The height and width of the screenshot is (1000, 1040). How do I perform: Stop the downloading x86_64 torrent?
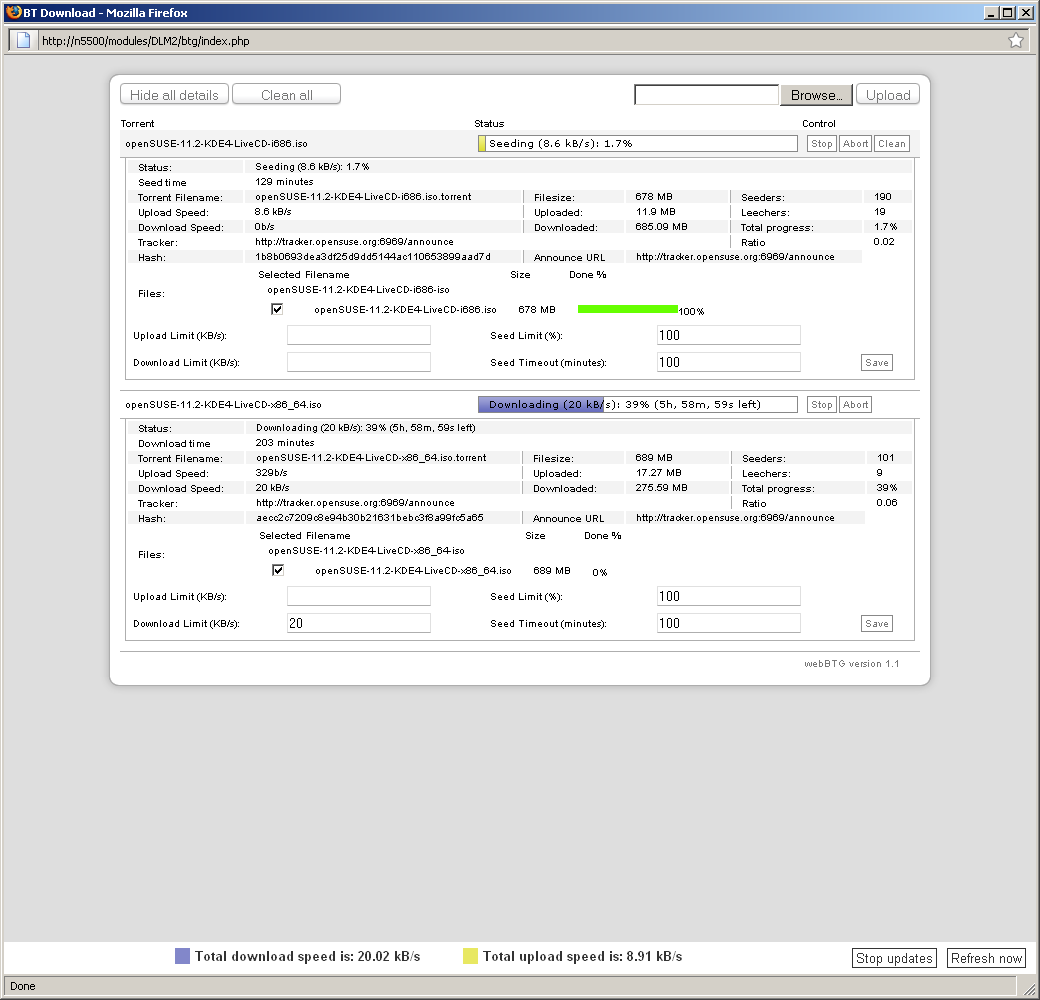pyautogui.click(x=822, y=405)
